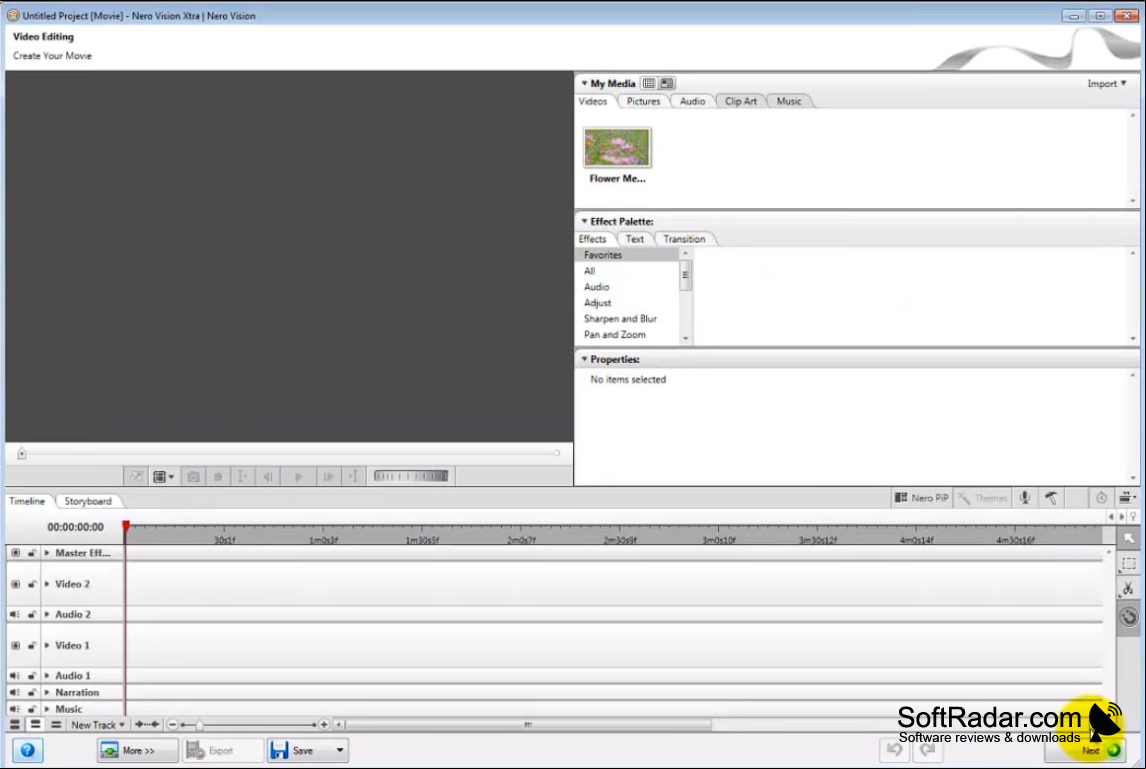Click the snapshot camera icon under preview

click(x=193, y=477)
